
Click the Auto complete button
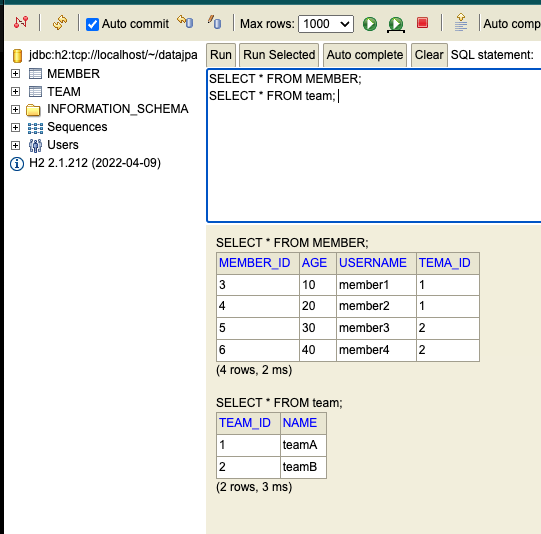[x=365, y=55]
